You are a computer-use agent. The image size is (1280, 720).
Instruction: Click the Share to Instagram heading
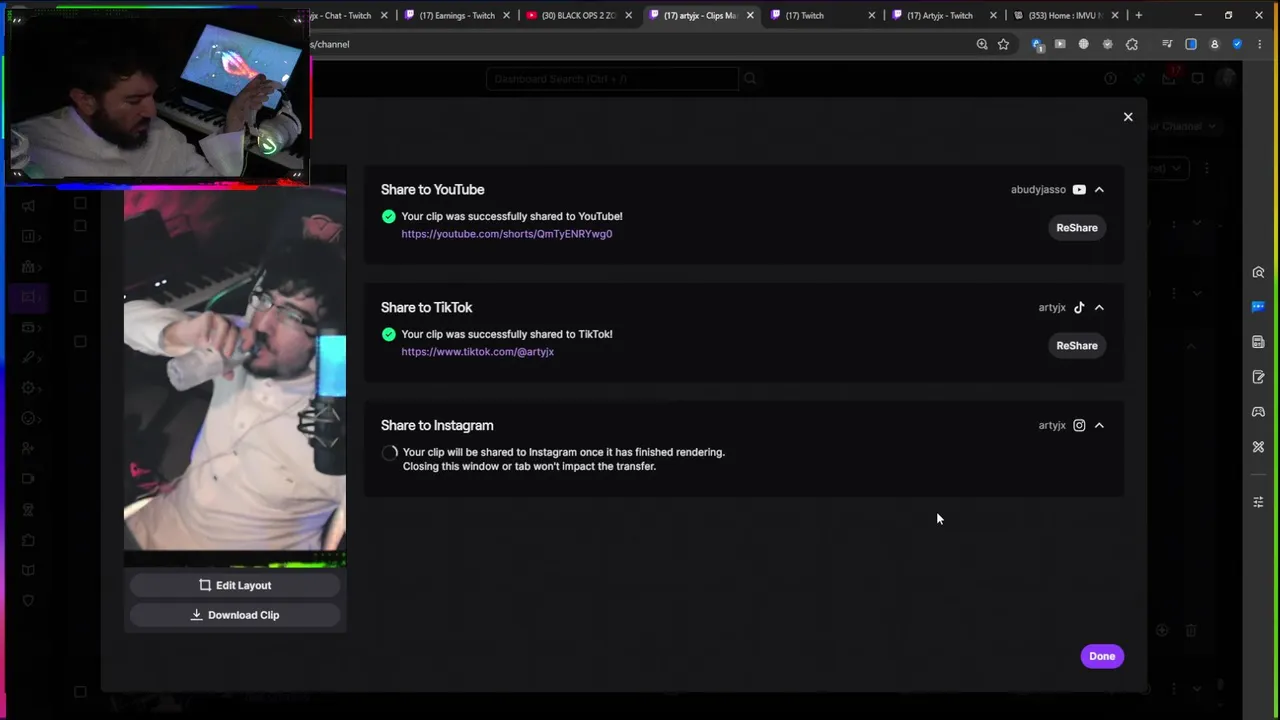pyautogui.click(x=437, y=426)
